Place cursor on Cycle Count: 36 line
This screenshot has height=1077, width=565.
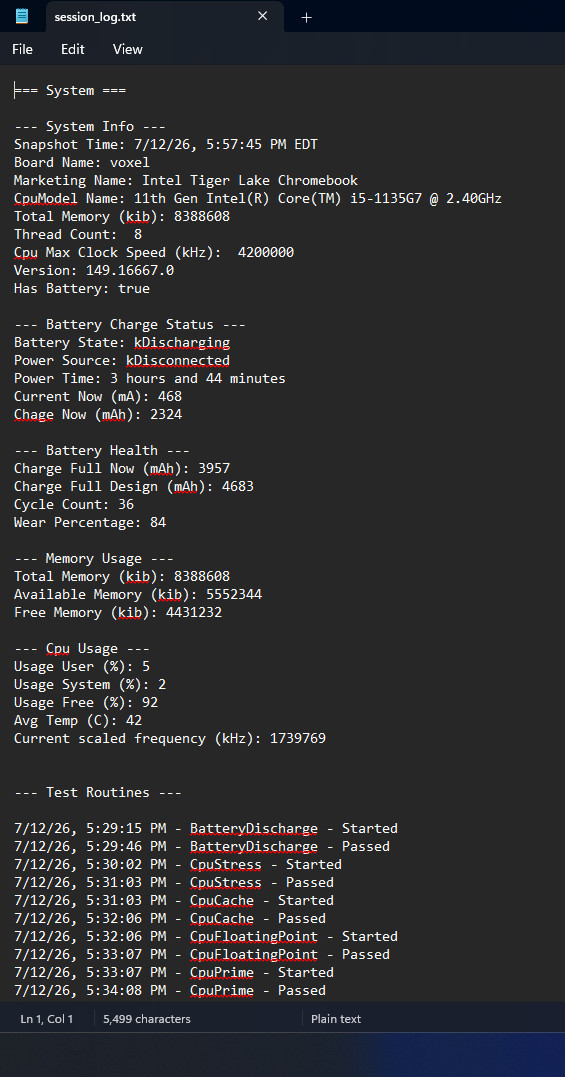pos(74,505)
